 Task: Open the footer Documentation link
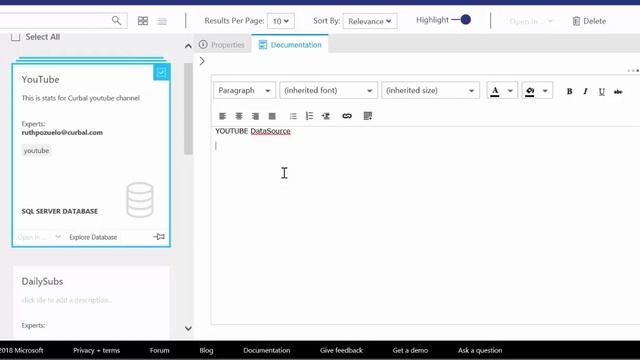(x=267, y=350)
